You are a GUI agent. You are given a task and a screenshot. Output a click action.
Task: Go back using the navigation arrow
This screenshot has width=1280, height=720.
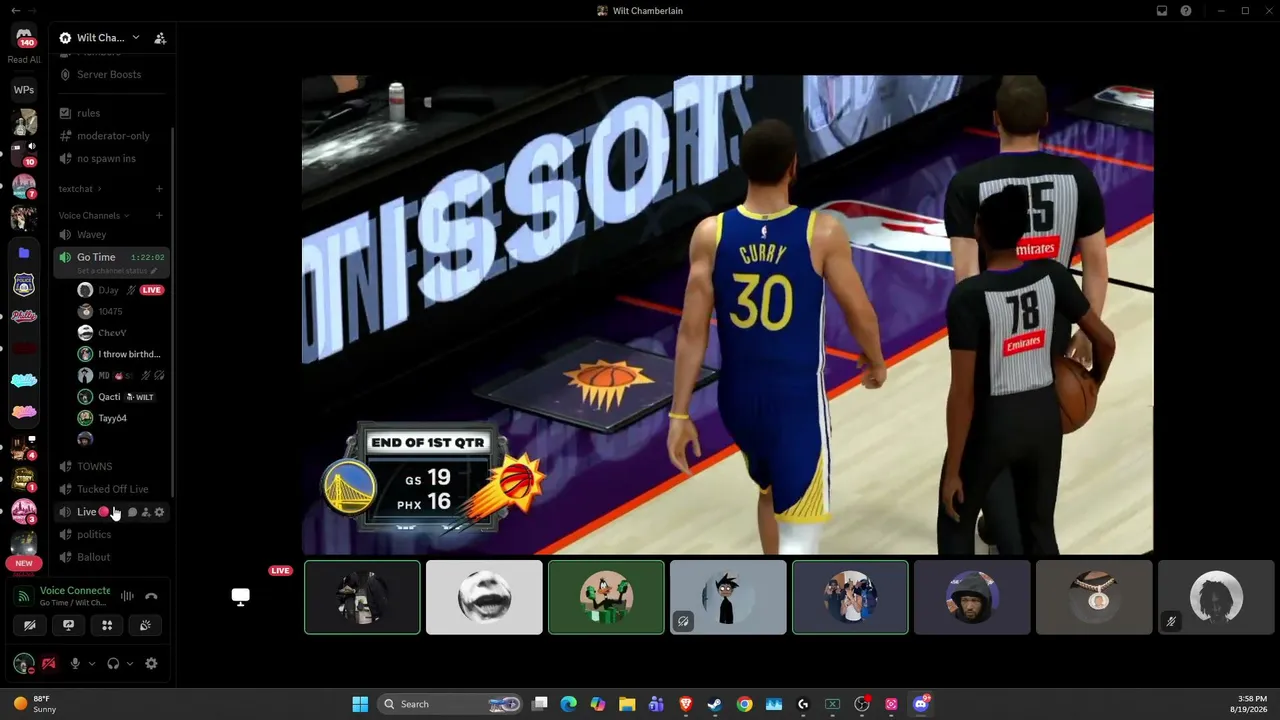click(x=15, y=11)
